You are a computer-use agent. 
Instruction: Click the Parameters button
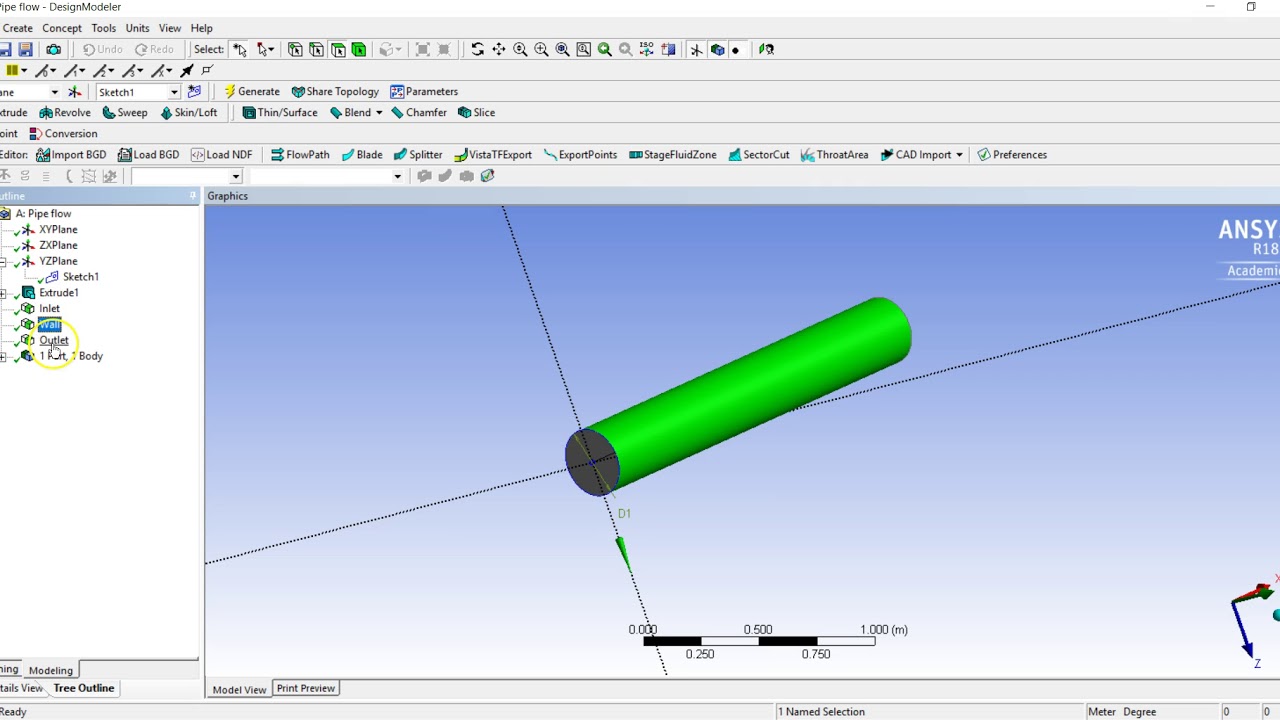tap(424, 92)
